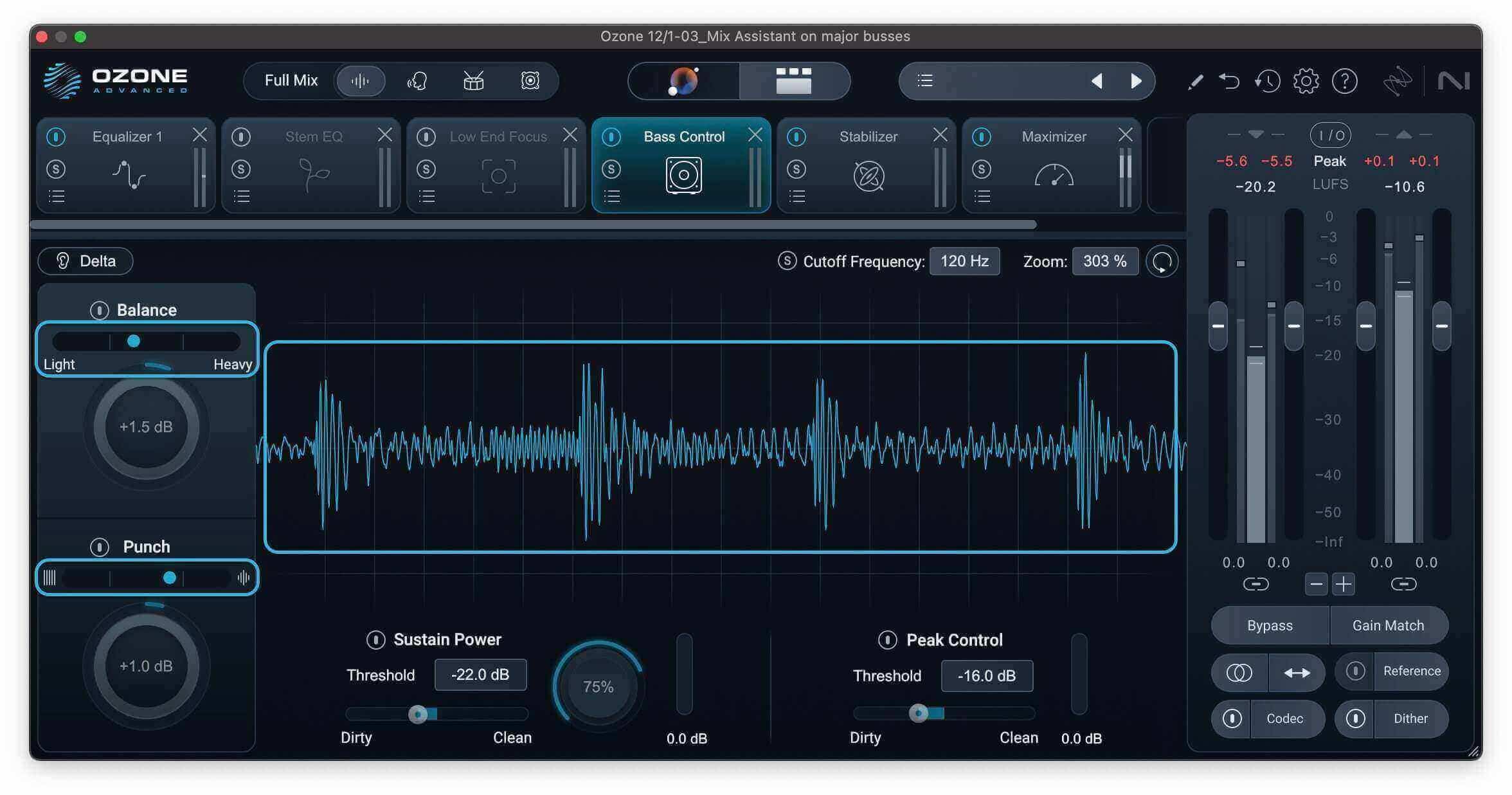The height and width of the screenshot is (795, 1512).
Task: Select the Maximizer module tab
Action: [x=1052, y=165]
